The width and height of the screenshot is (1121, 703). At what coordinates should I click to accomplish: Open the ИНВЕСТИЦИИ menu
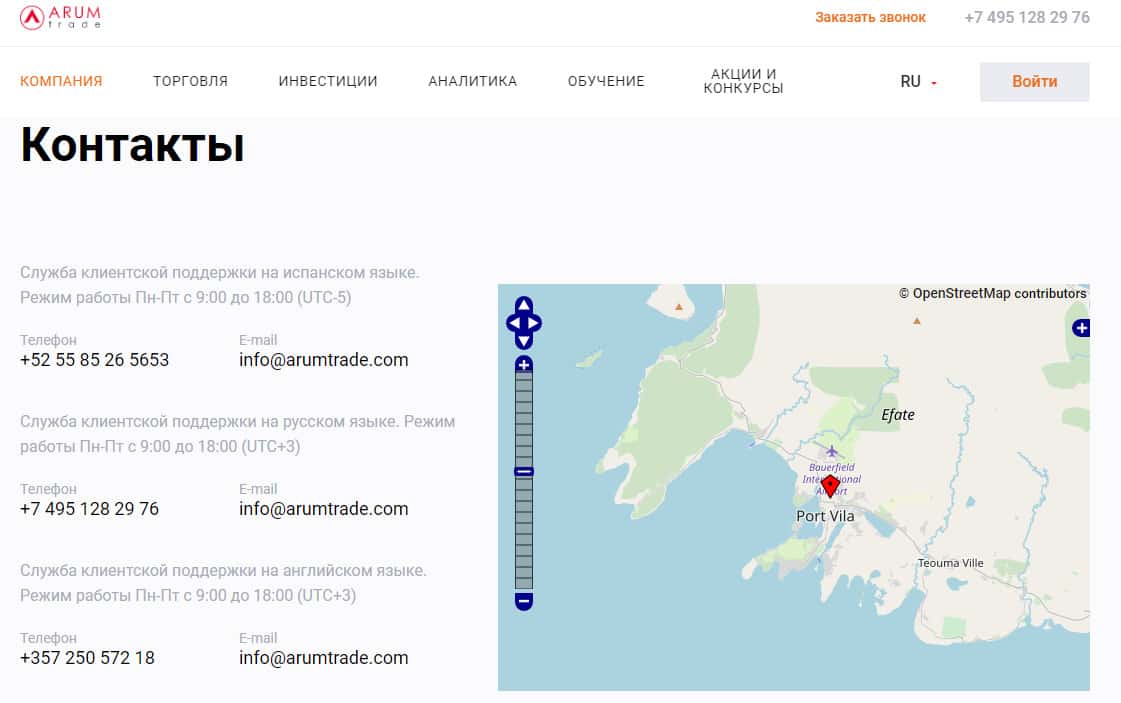coord(327,81)
